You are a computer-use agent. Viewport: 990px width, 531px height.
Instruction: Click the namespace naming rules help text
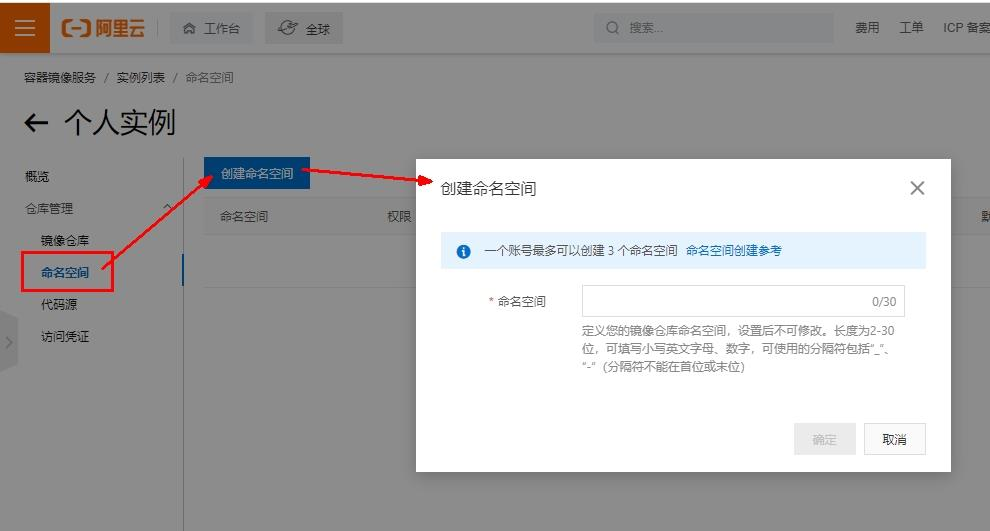[x=738, y=349]
